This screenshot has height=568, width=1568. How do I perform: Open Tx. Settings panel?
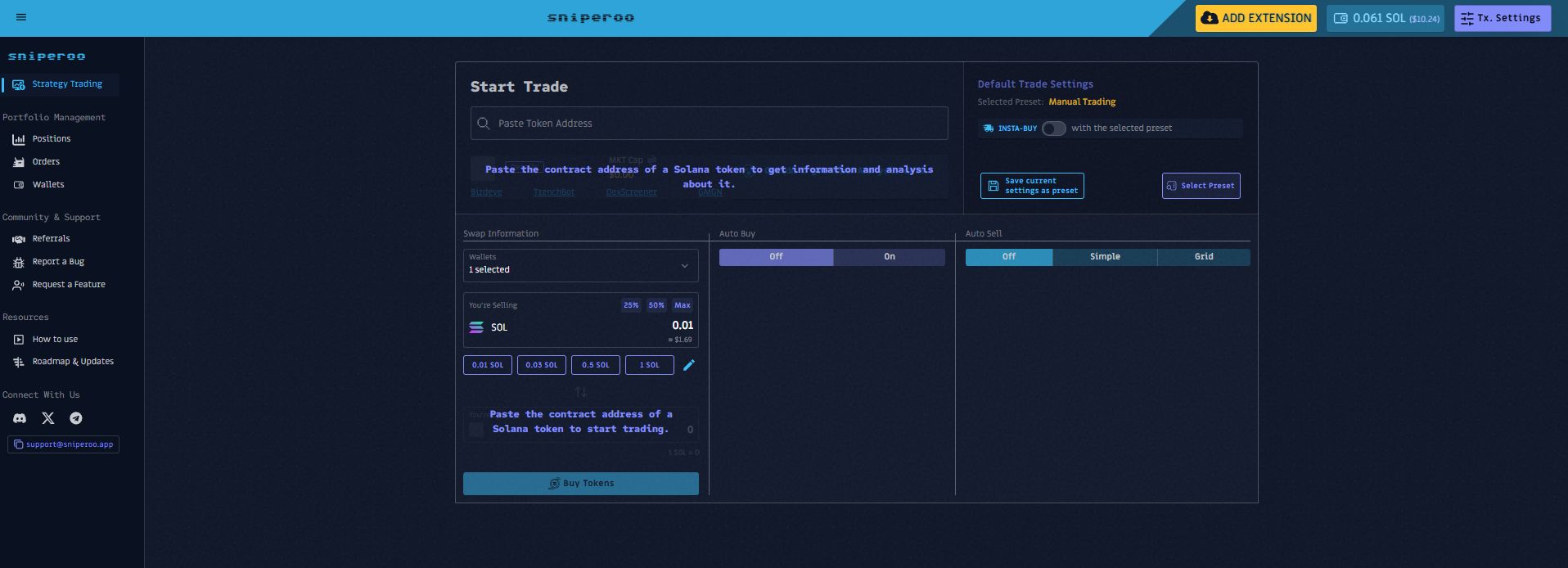tap(1502, 18)
